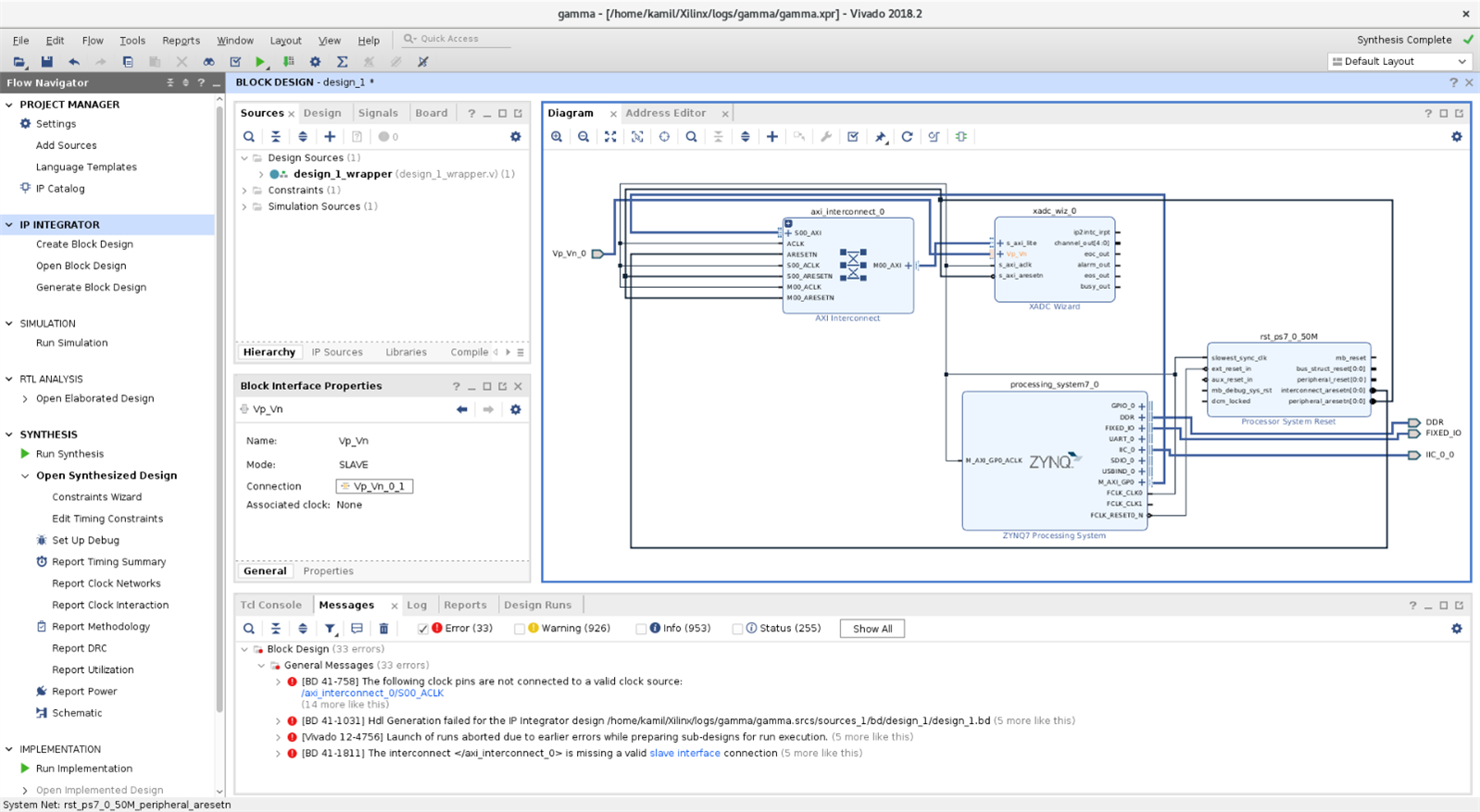This screenshot has height=812, width=1480.
Task: Switch to the Address Editor tab
Action: pyautogui.click(x=665, y=113)
